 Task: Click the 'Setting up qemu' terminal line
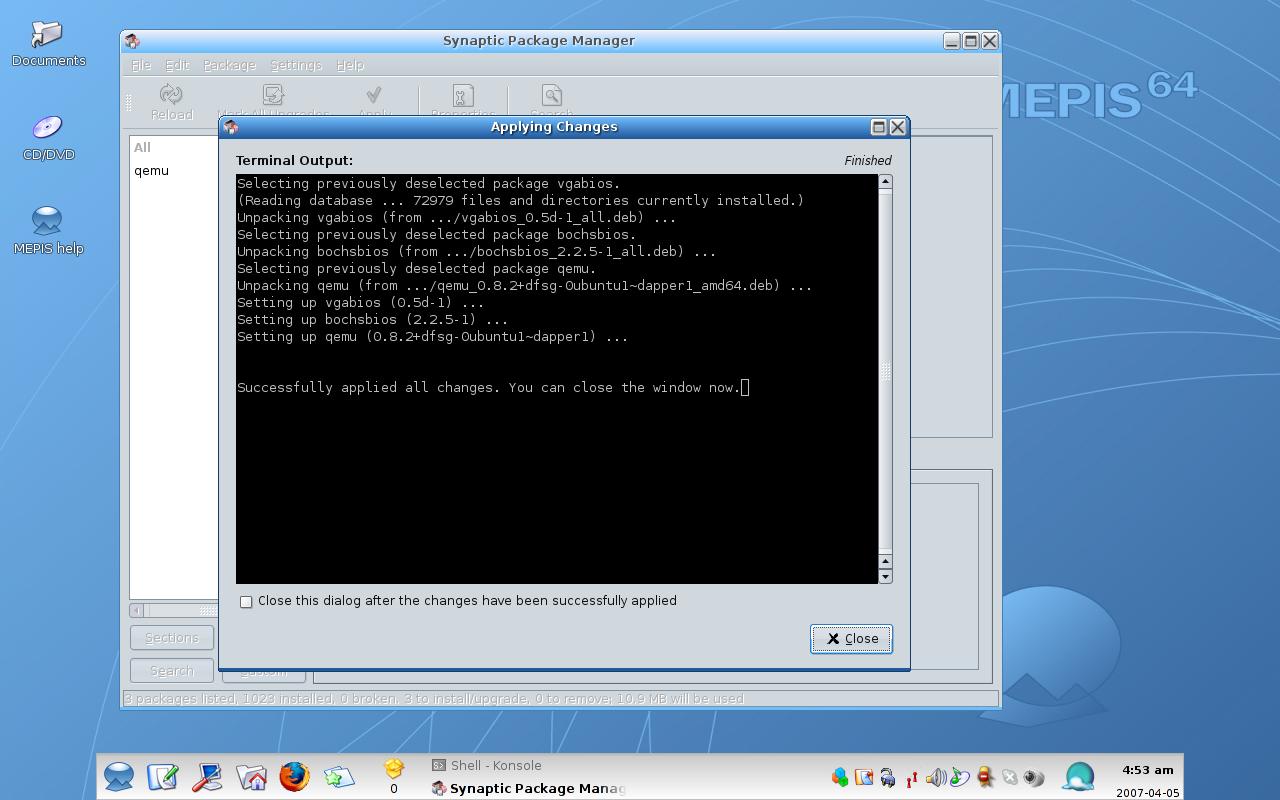click(432, 336)
